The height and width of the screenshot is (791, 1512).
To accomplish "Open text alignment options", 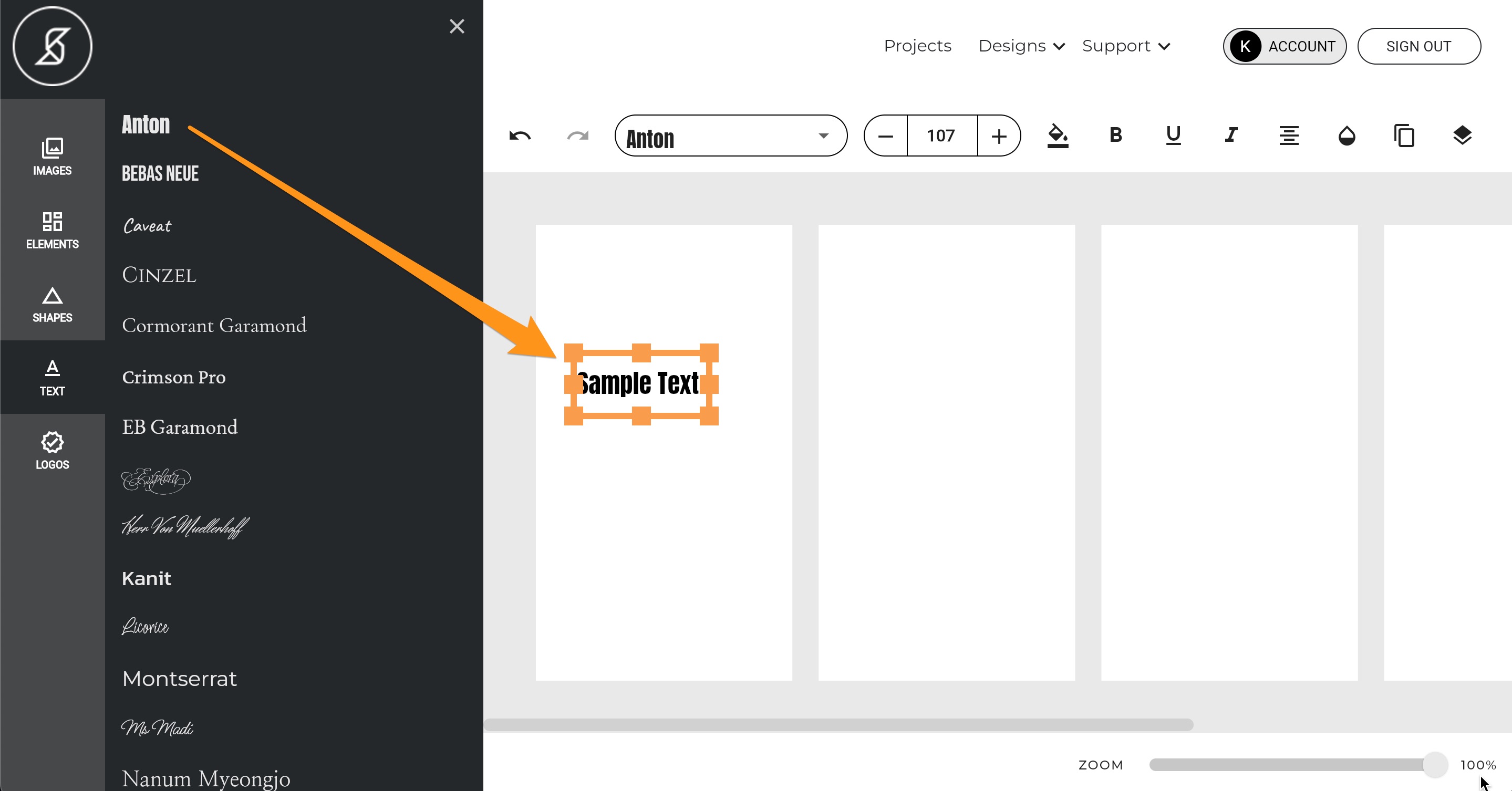I will 1289,136.
